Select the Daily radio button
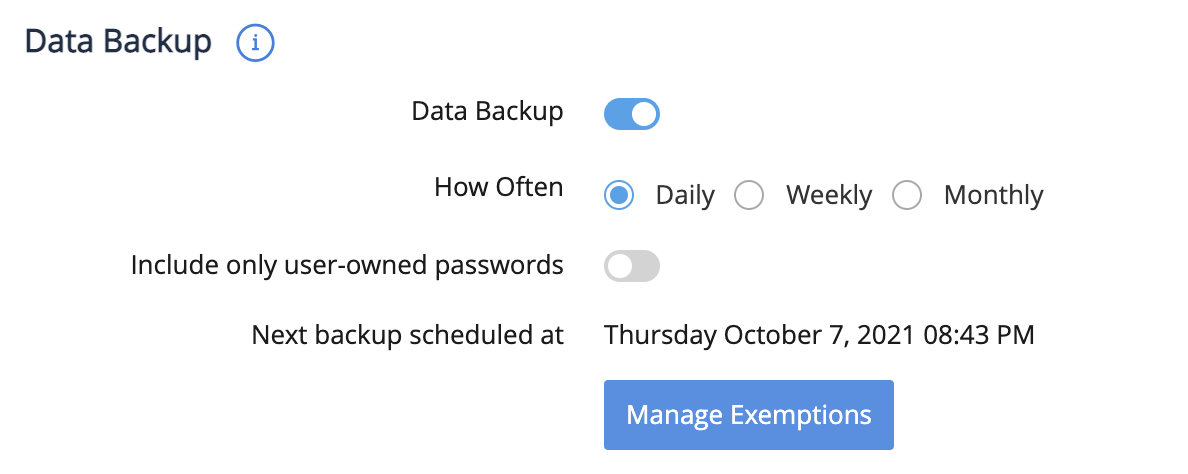1188x474 pixels. 619,195
